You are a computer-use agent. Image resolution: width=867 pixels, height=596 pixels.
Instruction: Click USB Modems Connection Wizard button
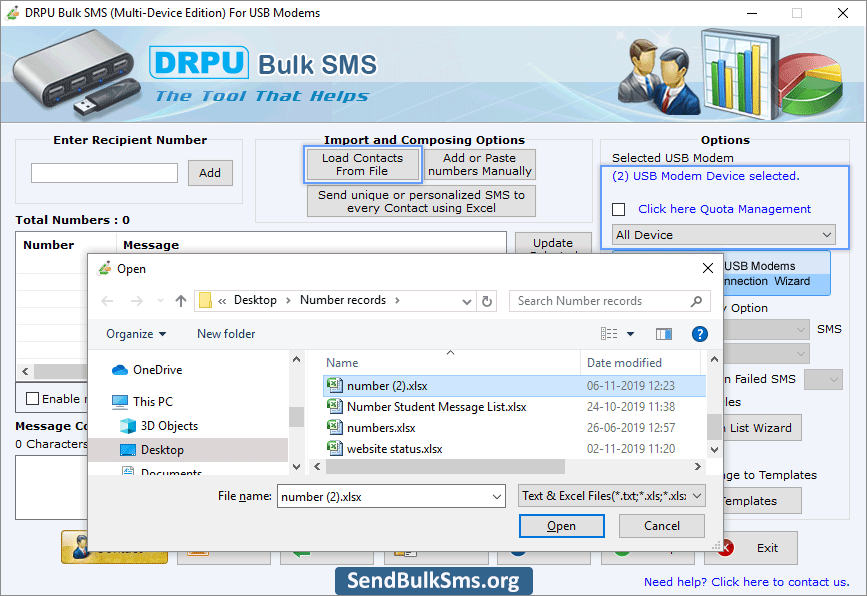tap(776, 273)
